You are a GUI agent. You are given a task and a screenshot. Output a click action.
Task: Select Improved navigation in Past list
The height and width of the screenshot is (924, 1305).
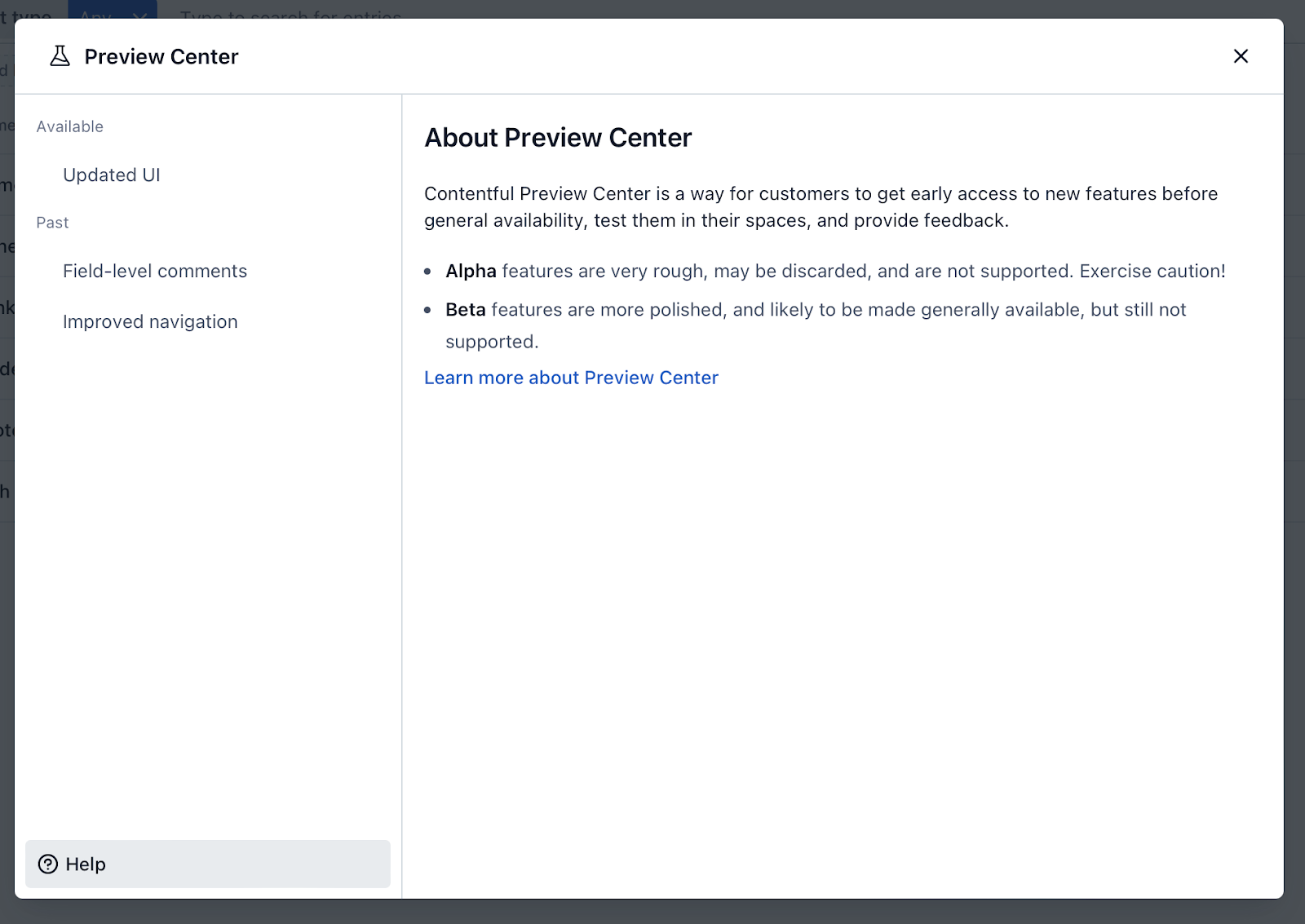150,321
